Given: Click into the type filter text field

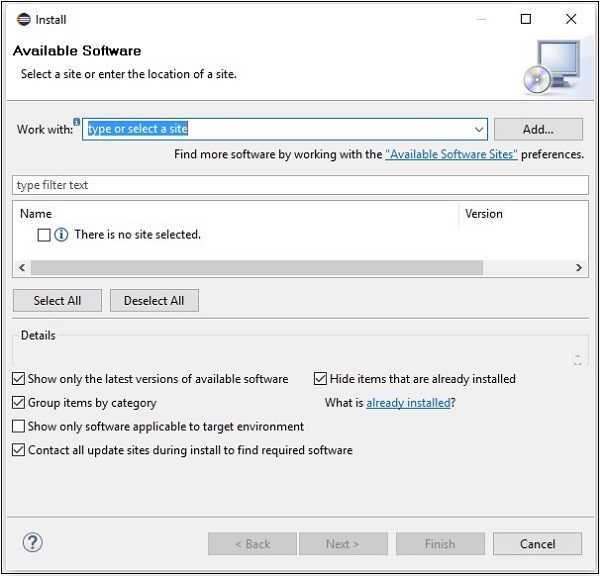Looking at the screenshot, I should click(x=300, y=186).
